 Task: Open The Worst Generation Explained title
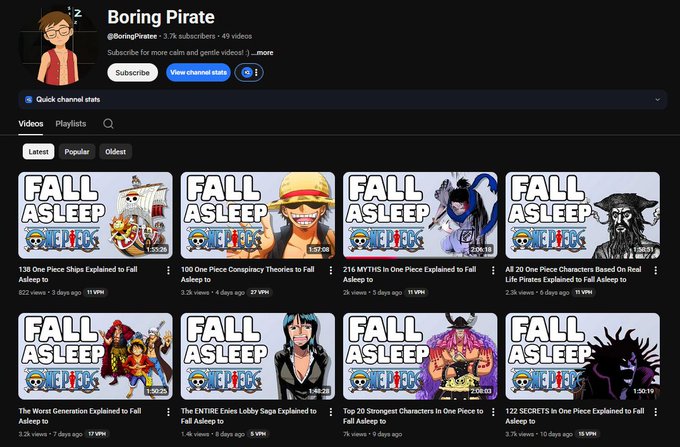(x=80, y=416)
